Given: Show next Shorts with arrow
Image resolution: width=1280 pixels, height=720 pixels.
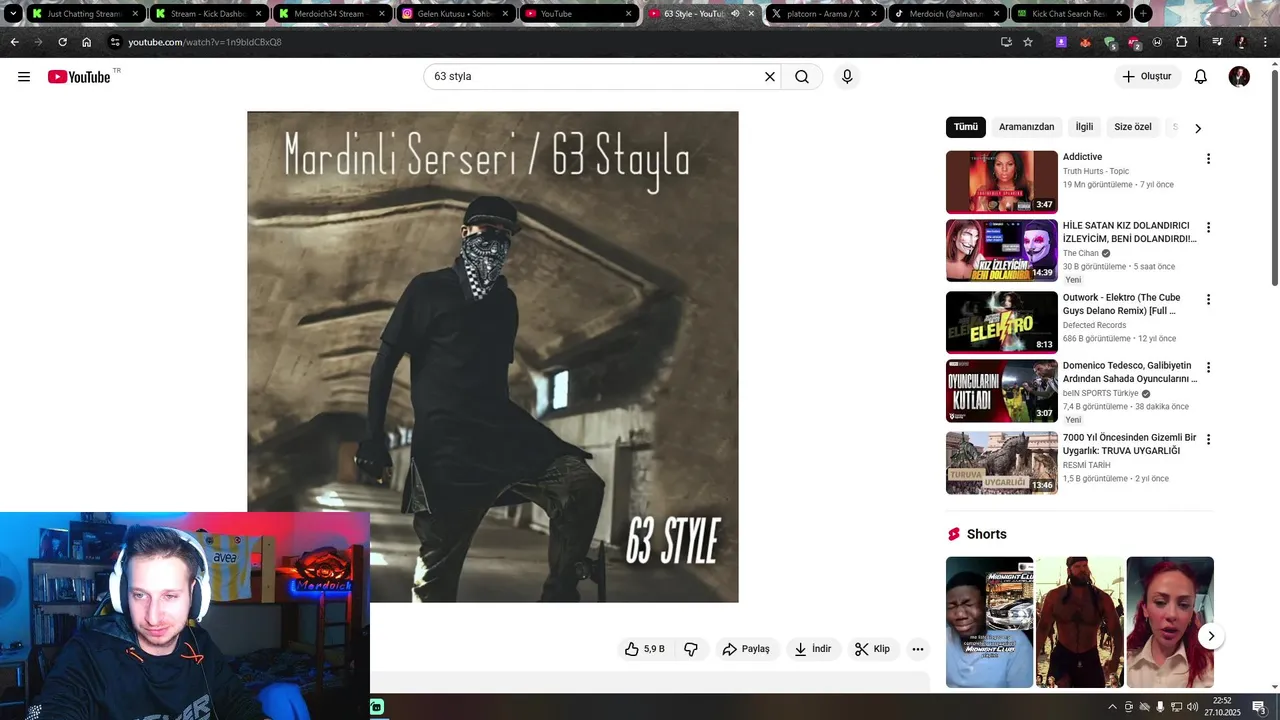Looking at the screenshot, I should point(1211,636).
